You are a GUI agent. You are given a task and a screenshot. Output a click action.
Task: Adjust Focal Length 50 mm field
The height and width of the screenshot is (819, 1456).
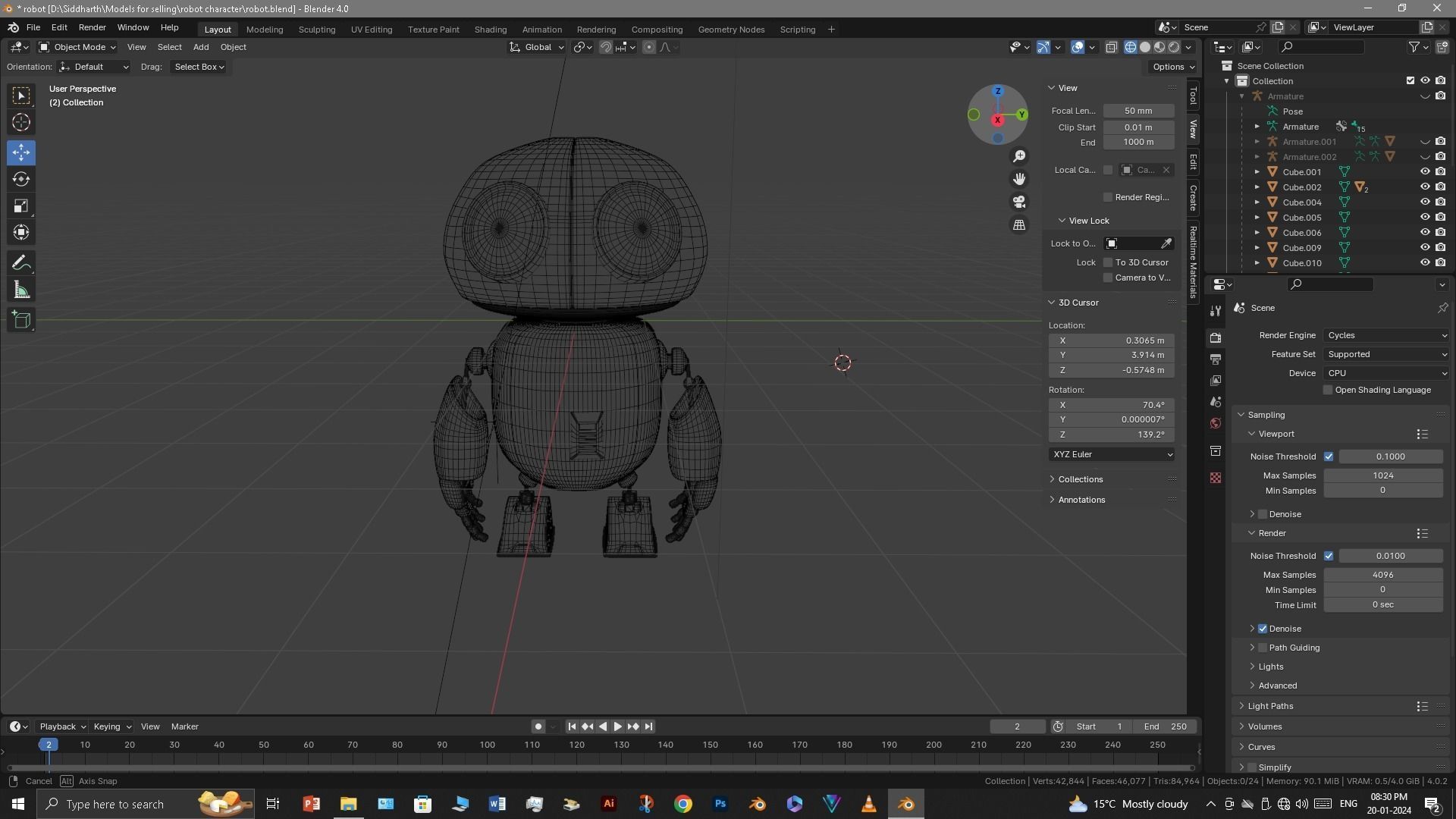[1139, 111]
